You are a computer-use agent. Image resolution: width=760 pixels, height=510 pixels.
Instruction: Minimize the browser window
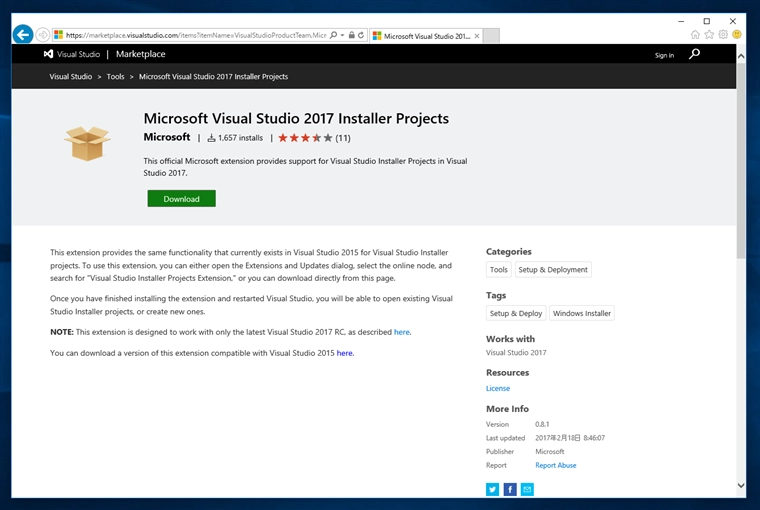click(x=681, y=21)
